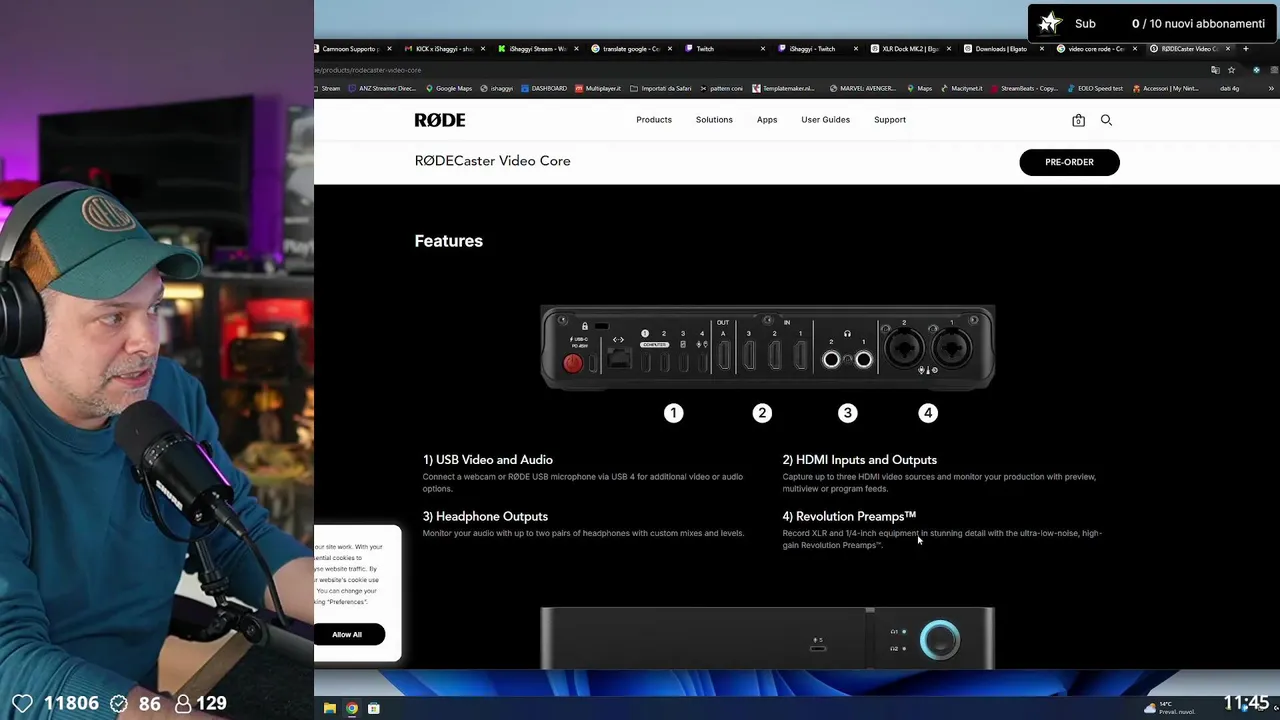The image size is (1280, 720).
Task: Click the browser address bar URL
Action: tap(368, 70)
